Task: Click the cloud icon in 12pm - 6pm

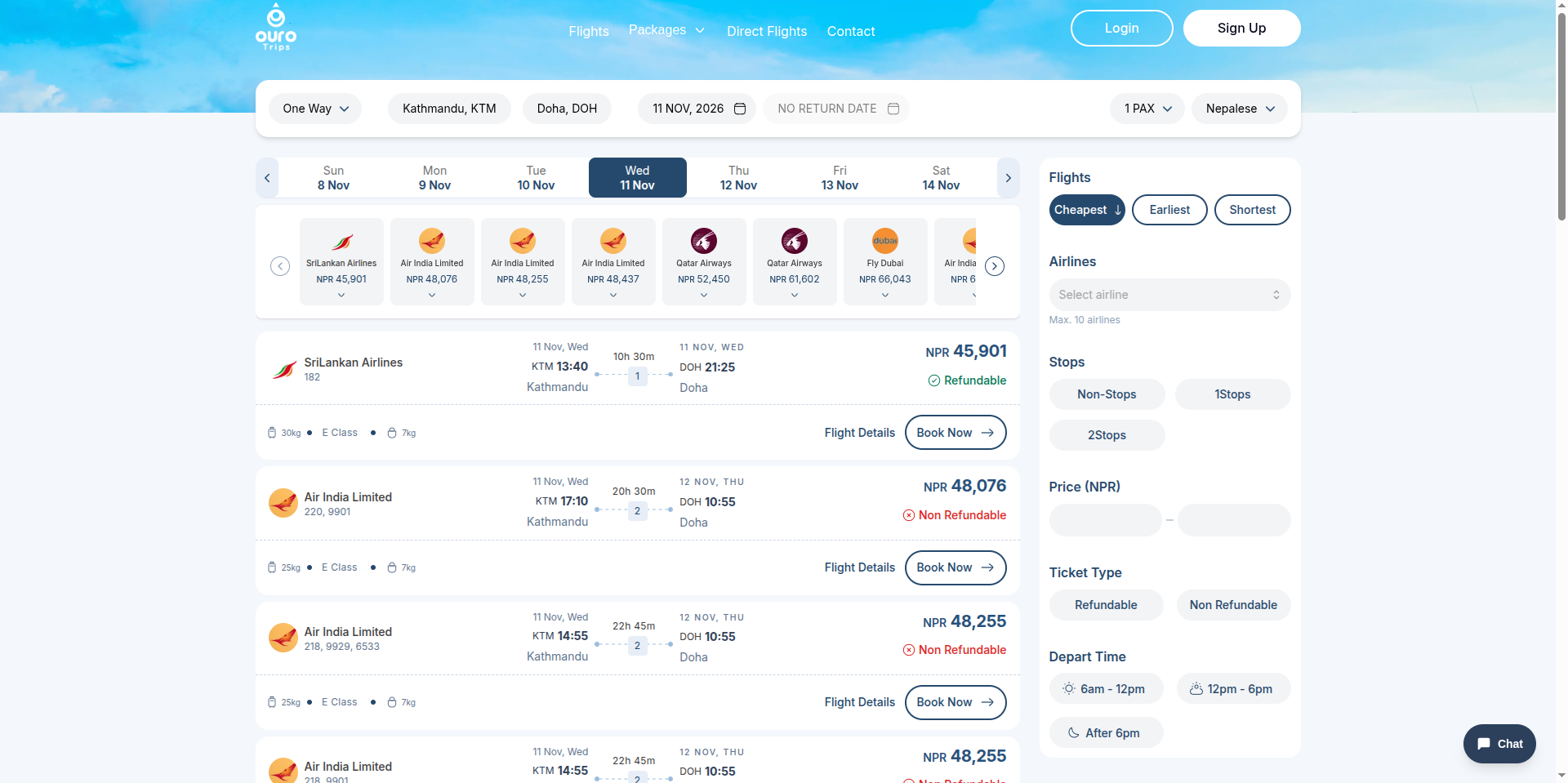Action: 1196,689
